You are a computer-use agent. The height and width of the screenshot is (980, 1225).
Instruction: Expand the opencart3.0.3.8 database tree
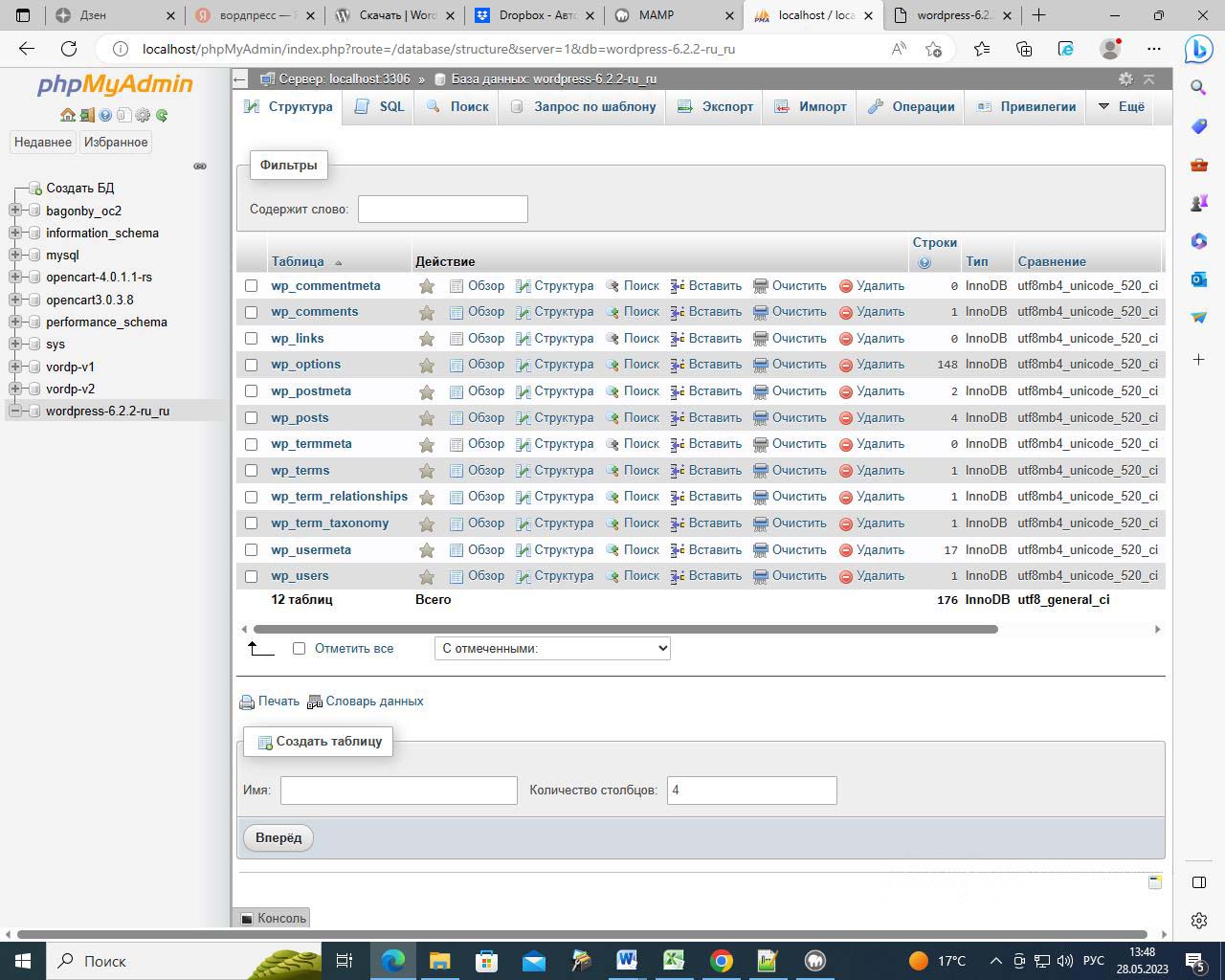pos(15,300)
